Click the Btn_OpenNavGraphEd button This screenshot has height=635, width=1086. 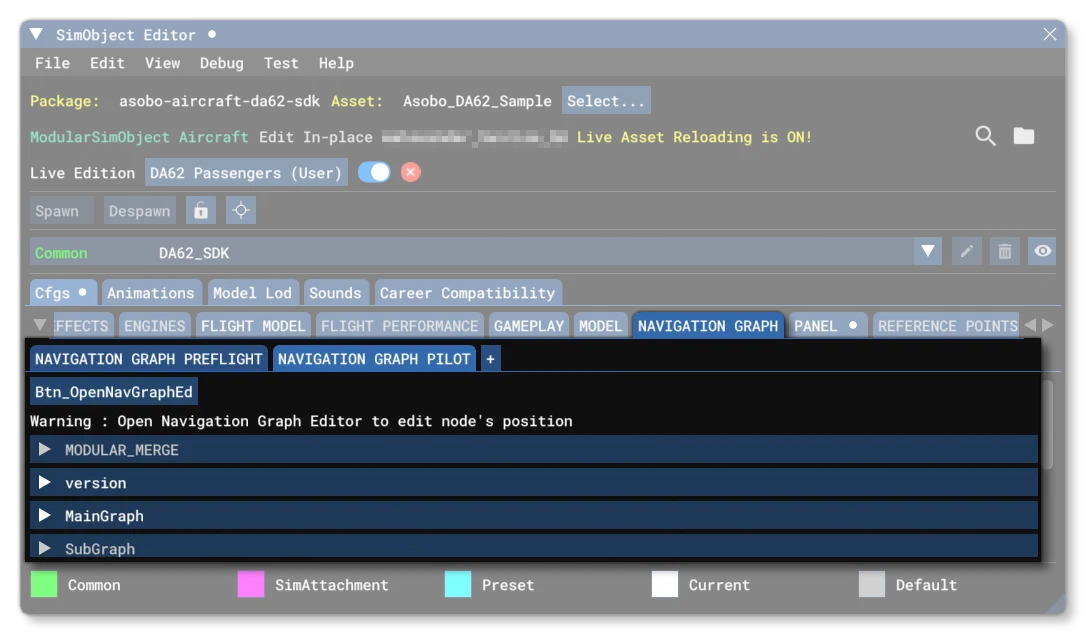click(114, 391)
